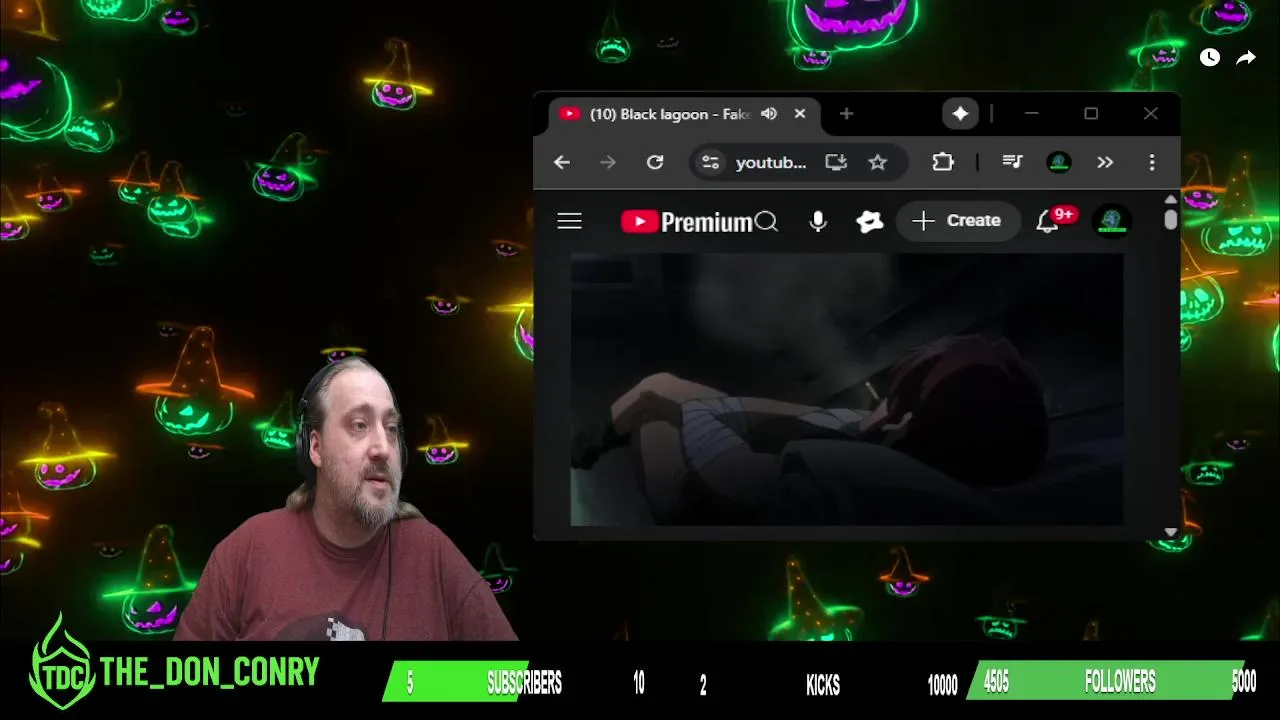Go back with the browser back arrow
The width and height of the screenshot is (1280, 720).
pos(562,162)
